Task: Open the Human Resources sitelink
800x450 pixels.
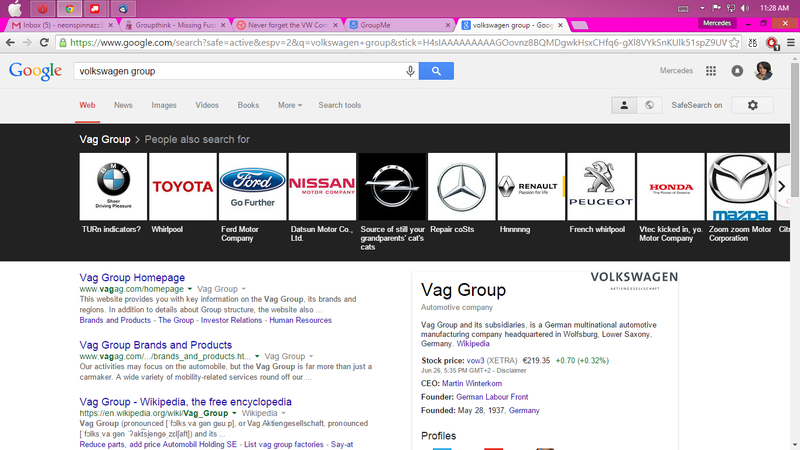Action: (x=301, y=320)
